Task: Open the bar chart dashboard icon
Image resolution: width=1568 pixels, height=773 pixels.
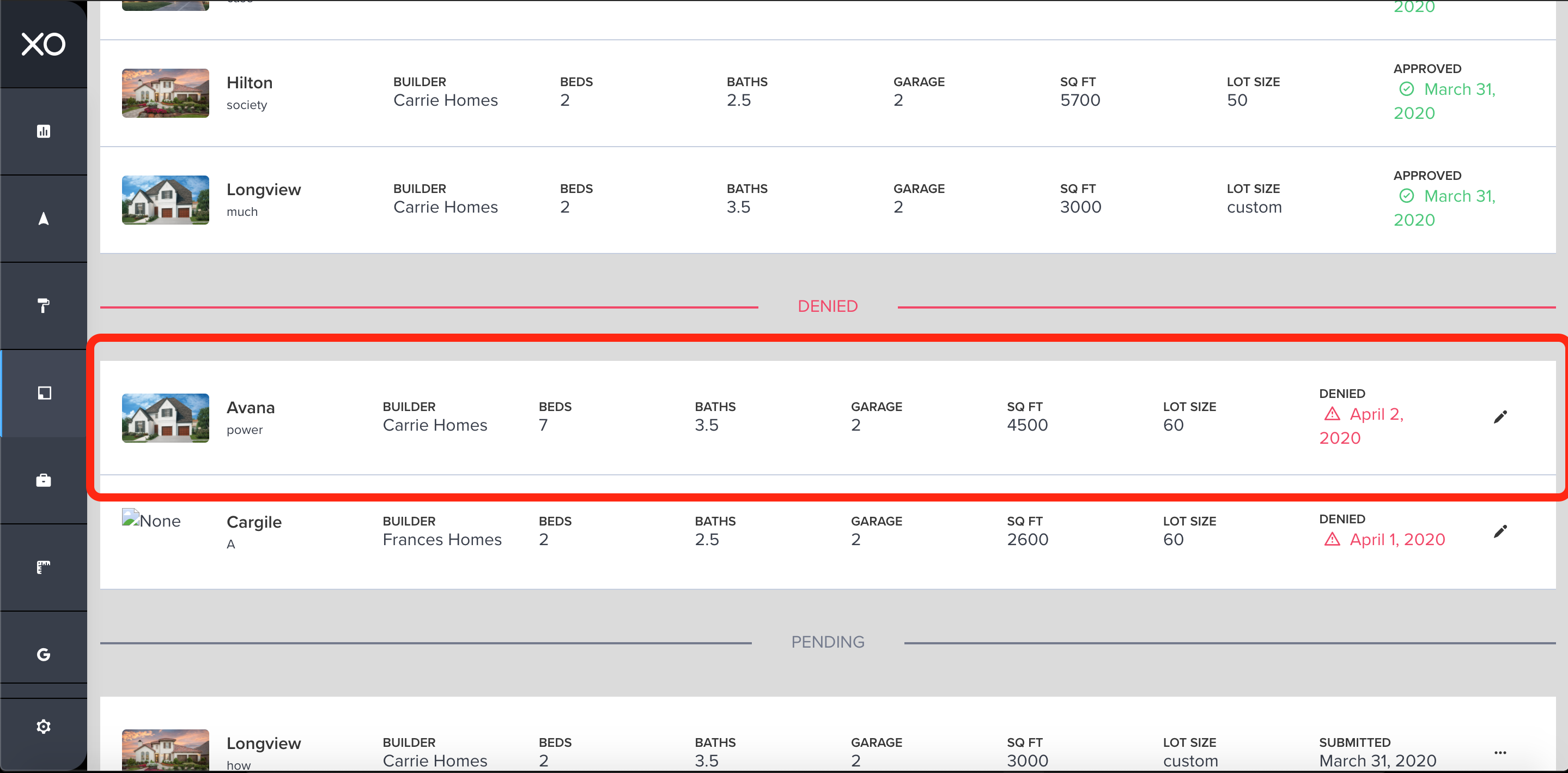Action: (43, 131)
